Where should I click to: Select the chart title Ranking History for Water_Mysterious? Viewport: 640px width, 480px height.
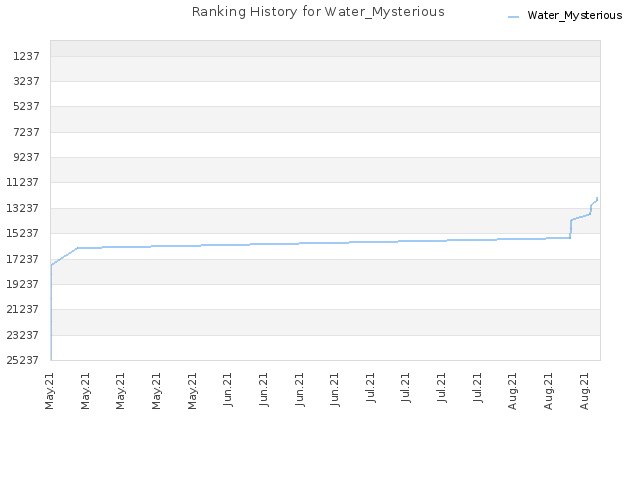(318, 12)
